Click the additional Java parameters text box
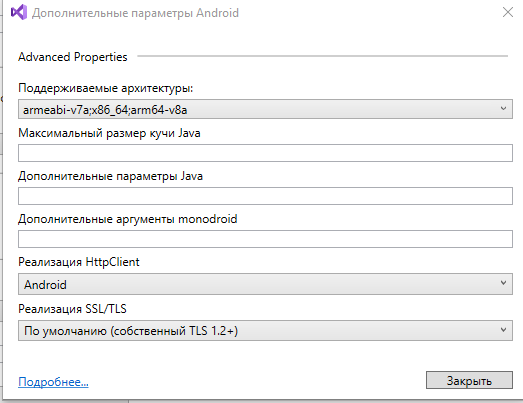Image resolution: width=523 pixels, height=403 pixels. (x=265, y=196)
